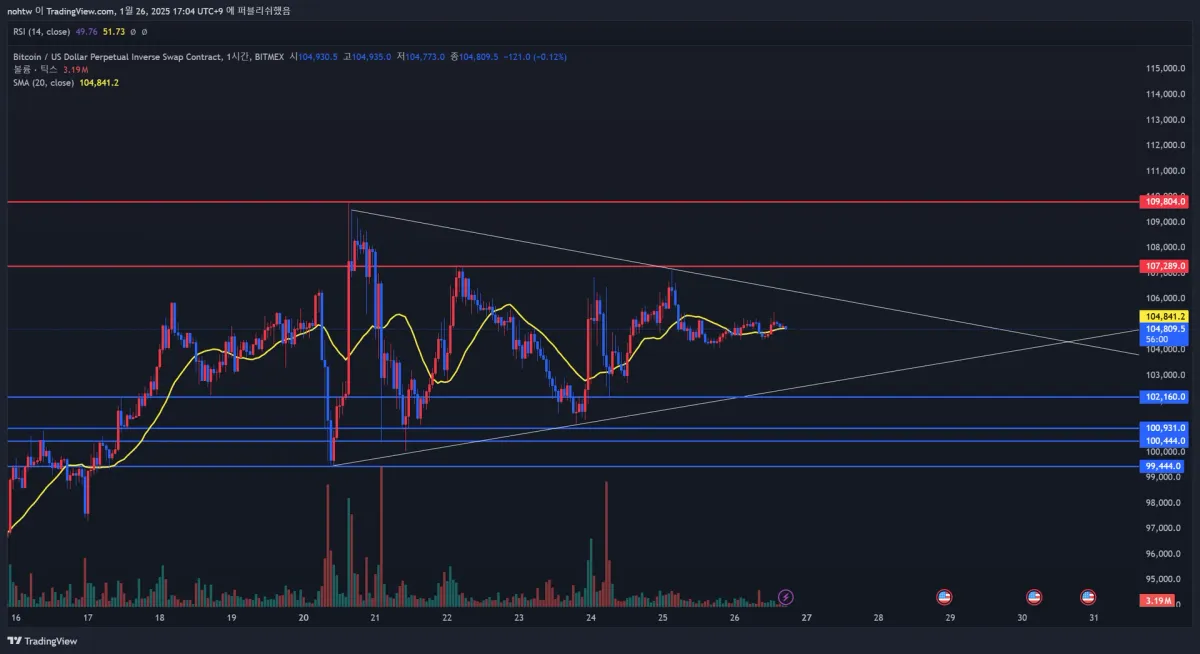Click the nohtw username in the header

point(19,11)
